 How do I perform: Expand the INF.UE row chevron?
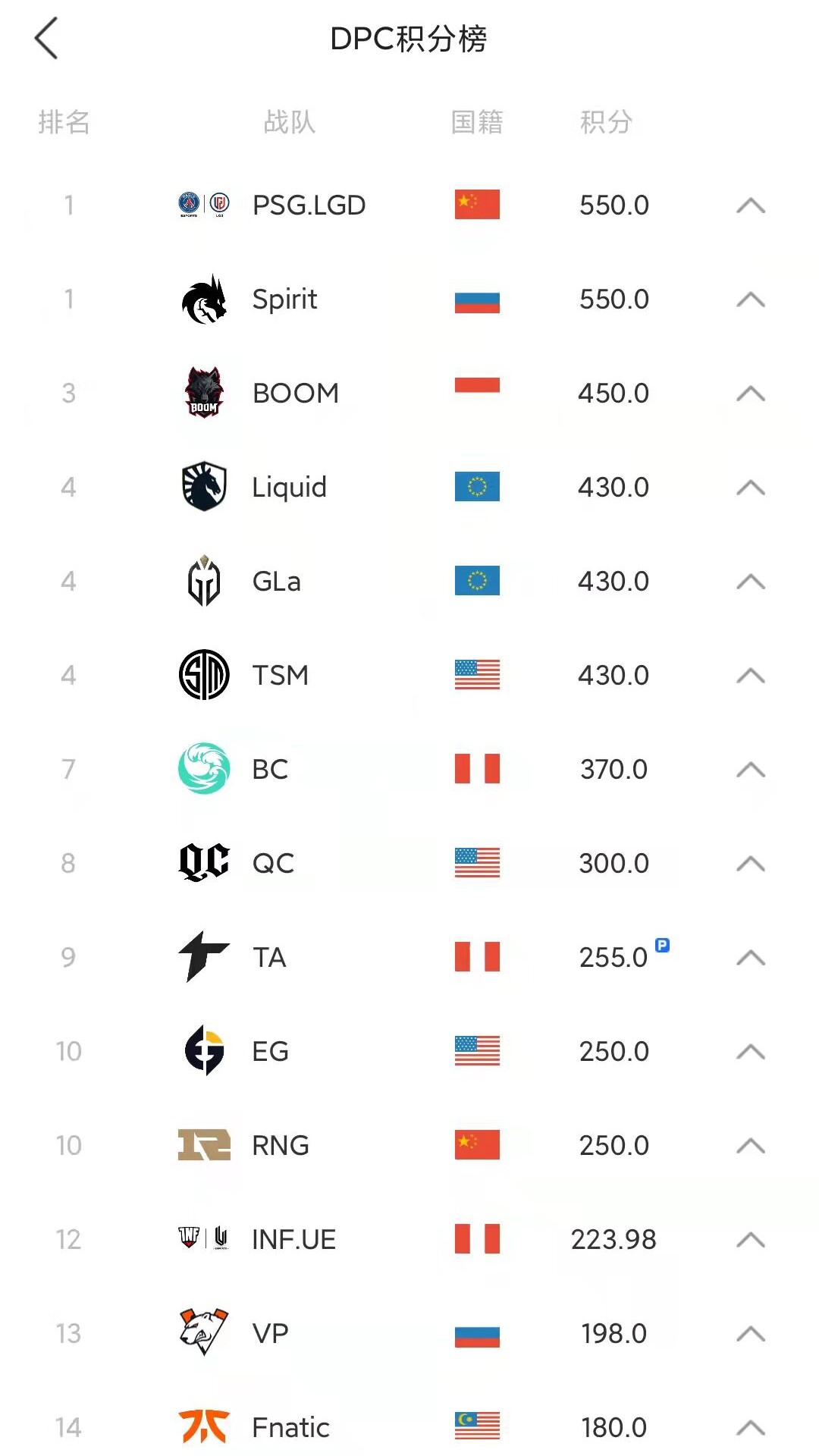750,1240
